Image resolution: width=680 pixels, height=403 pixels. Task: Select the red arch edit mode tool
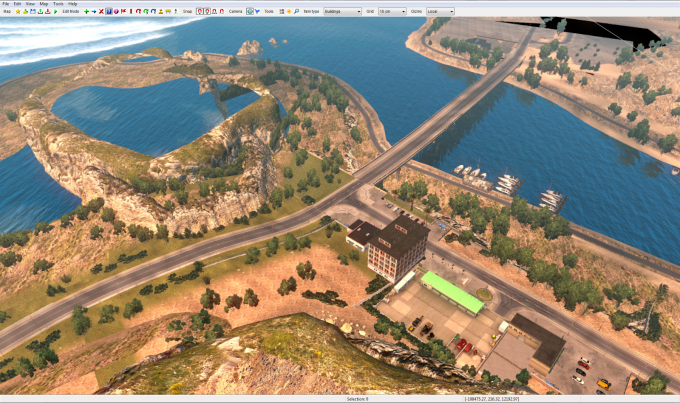138,11
